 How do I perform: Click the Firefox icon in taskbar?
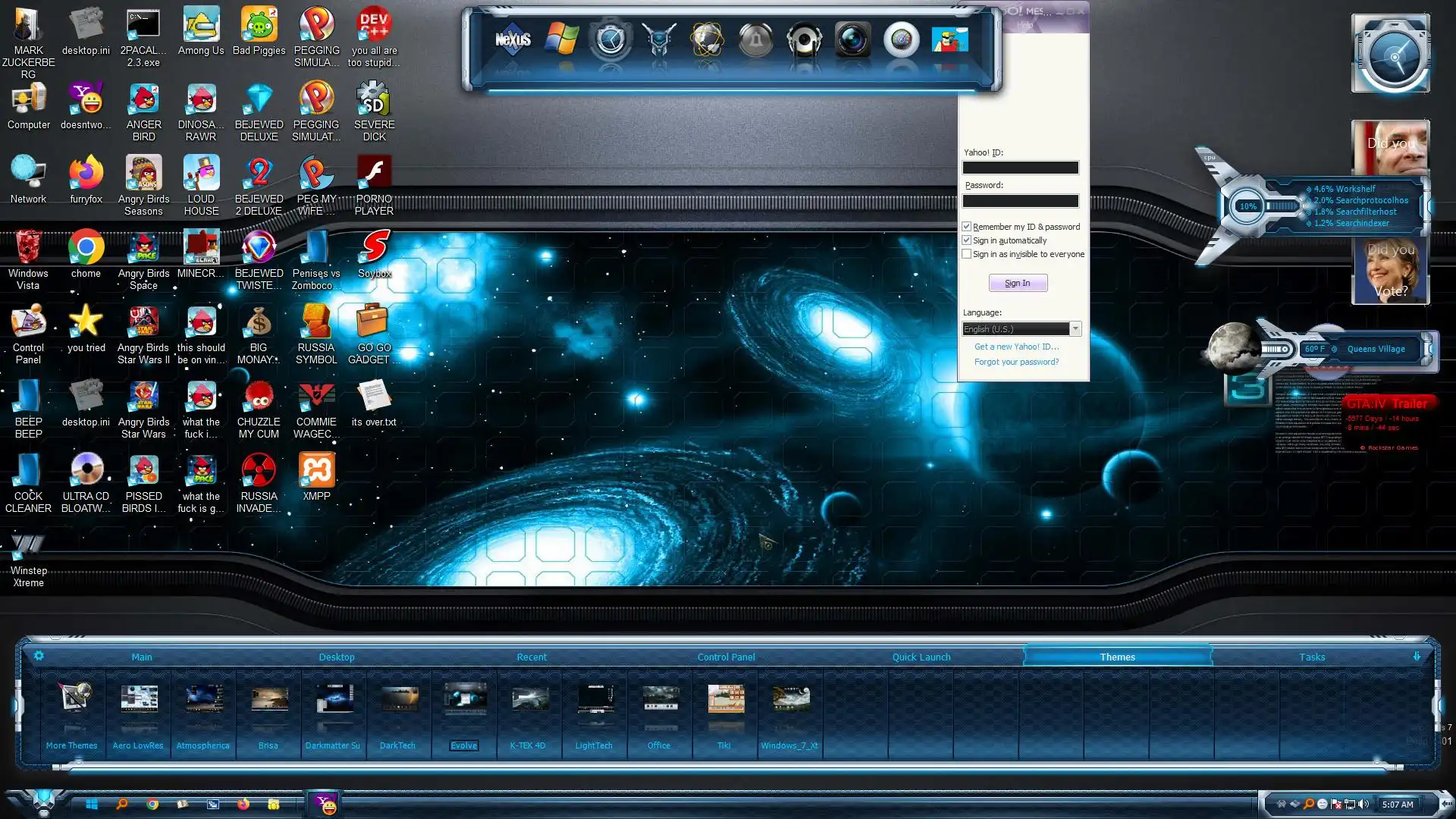point(243,804)
